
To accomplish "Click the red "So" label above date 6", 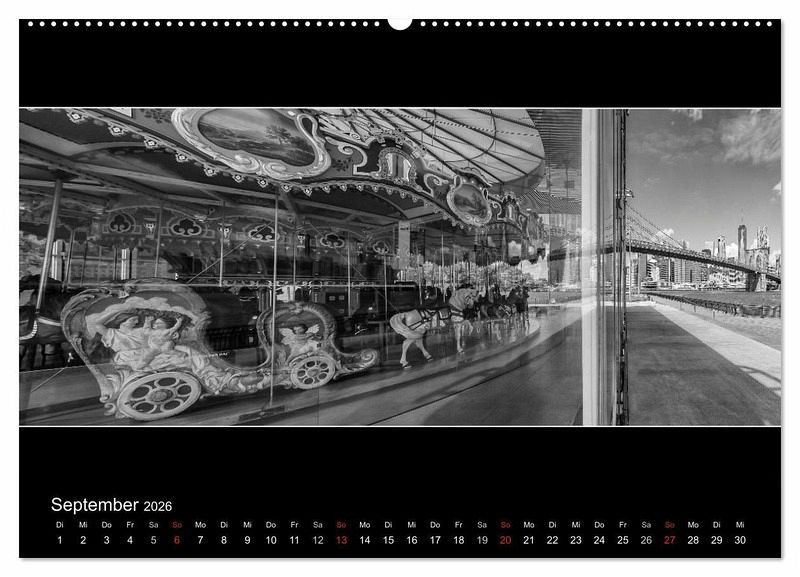I will (177, 525).
